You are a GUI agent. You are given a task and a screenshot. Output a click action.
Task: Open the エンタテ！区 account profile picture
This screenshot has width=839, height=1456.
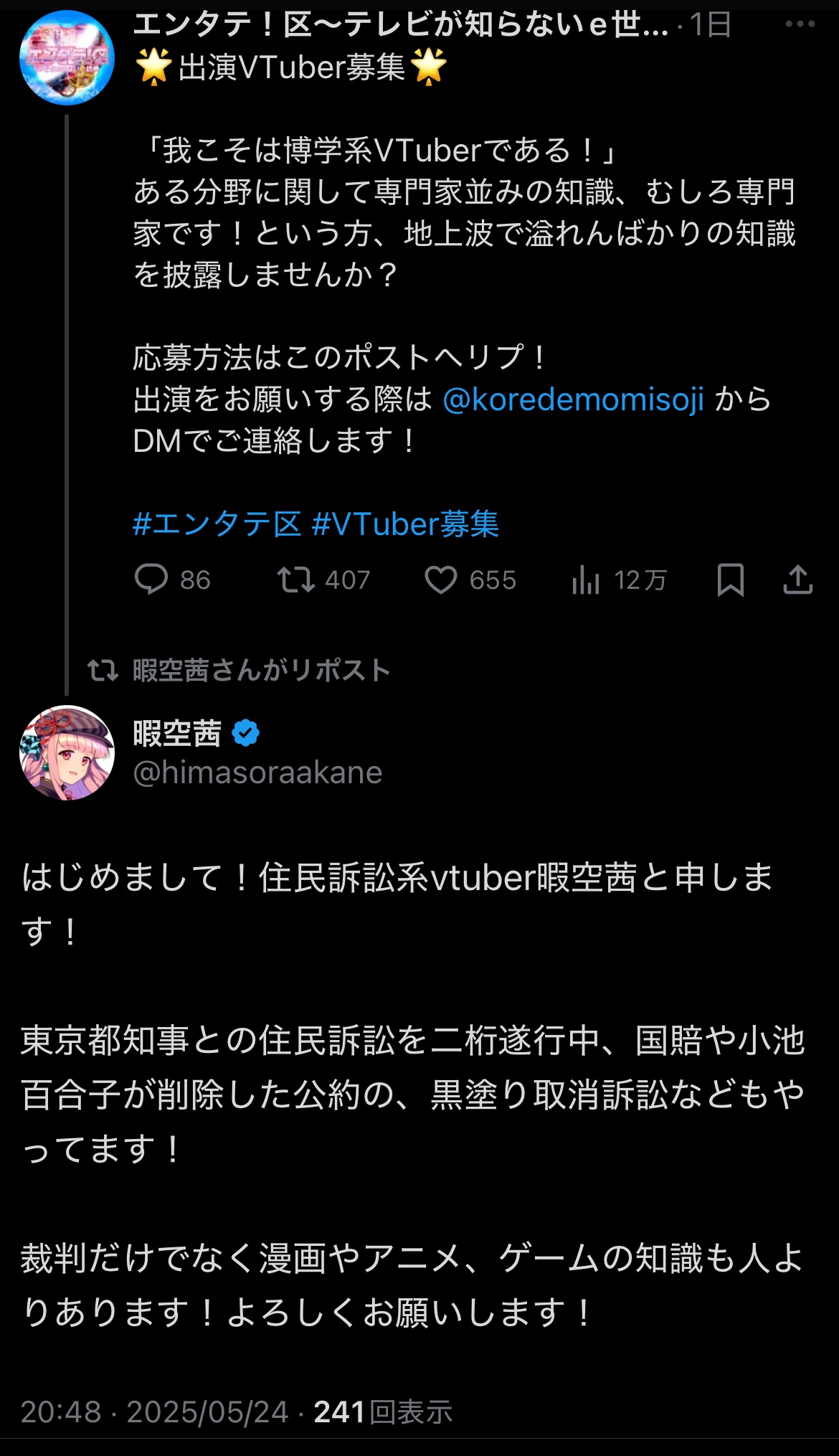click(67, 57)
